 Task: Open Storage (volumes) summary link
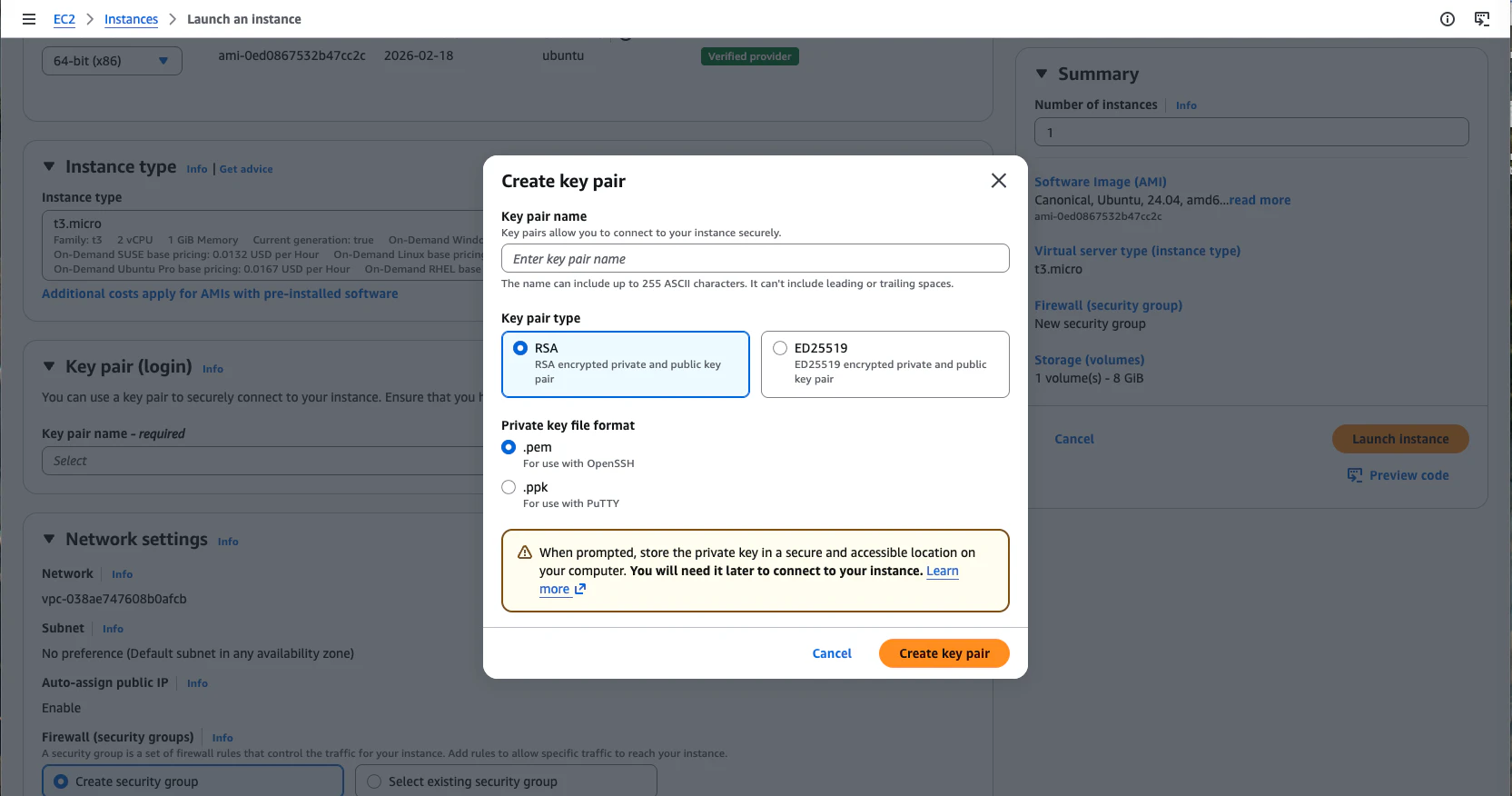1090,360
